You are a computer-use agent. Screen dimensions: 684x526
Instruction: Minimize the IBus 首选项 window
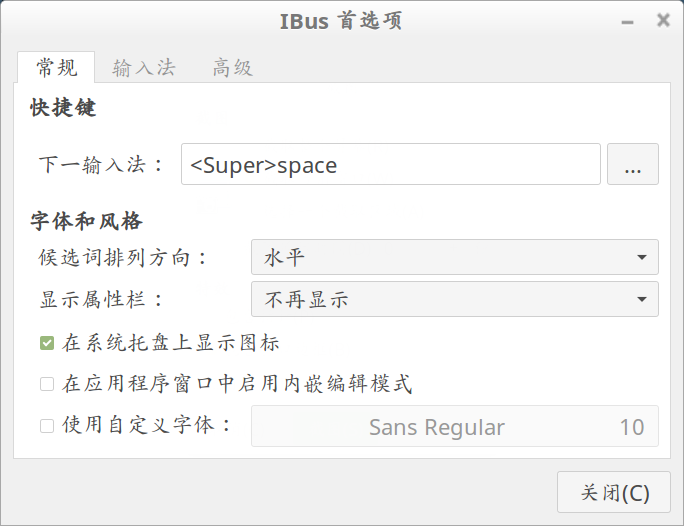tap(627, 20)
